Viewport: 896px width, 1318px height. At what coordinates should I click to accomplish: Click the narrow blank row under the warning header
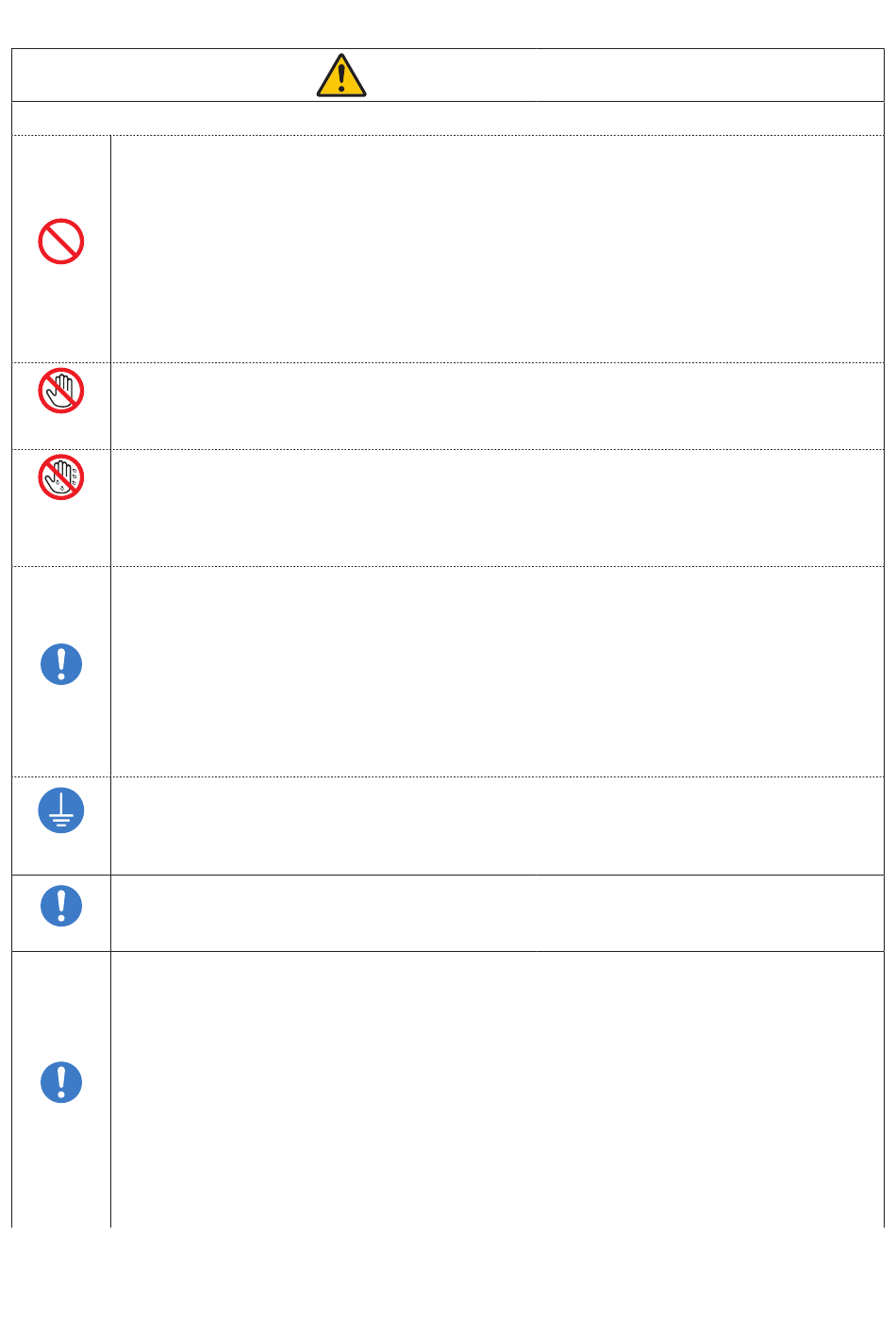click(x=448, y=118)
